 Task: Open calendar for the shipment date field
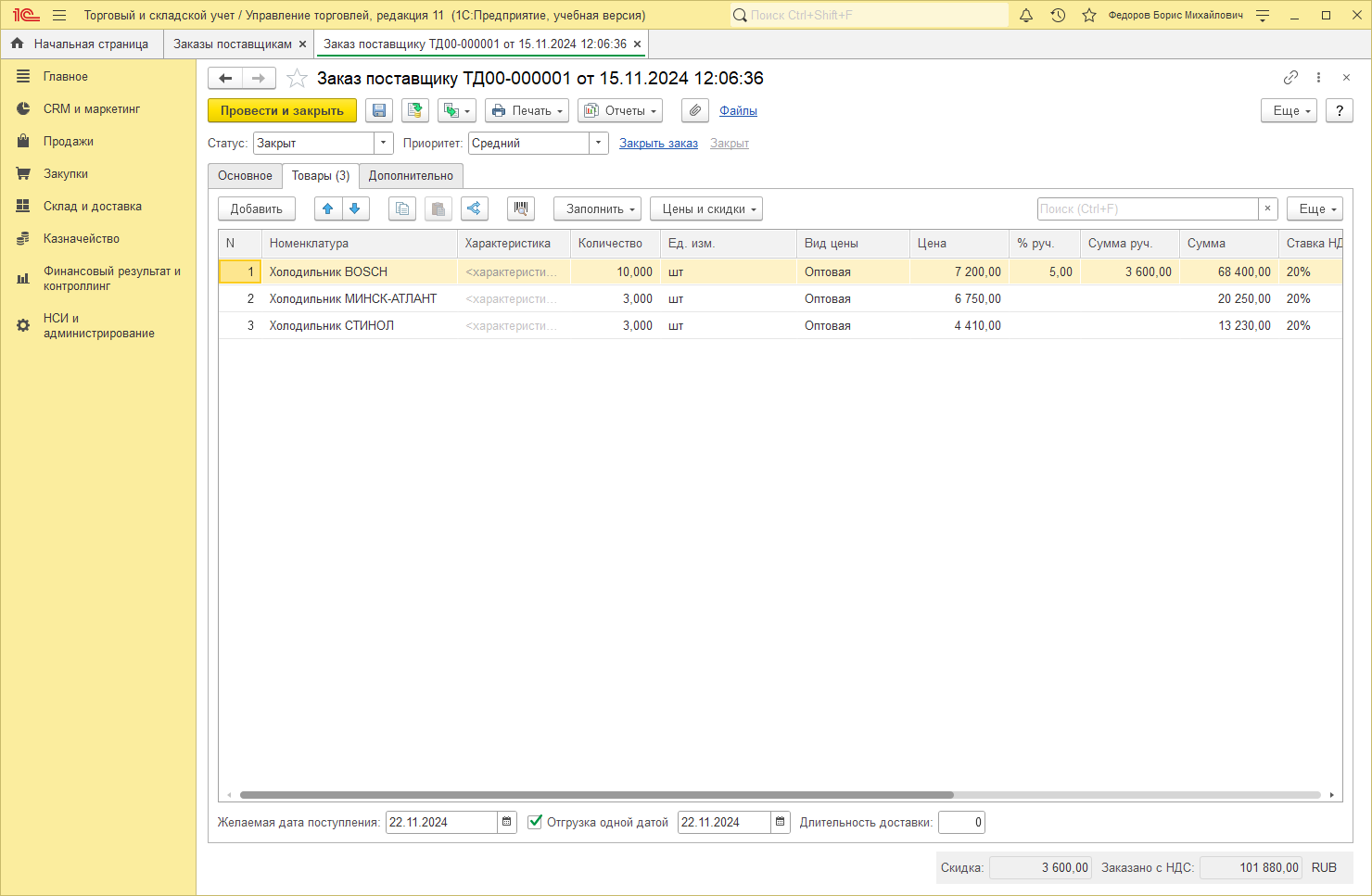[781, 823]
